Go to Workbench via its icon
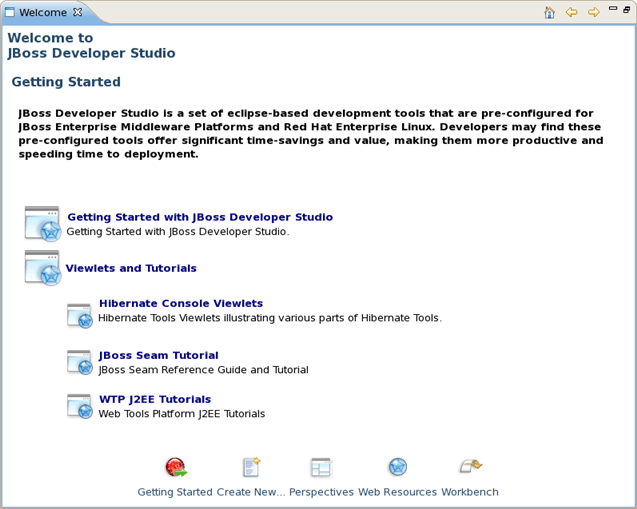The height and width of the screenshot is (509, 637). coord(470,467)
